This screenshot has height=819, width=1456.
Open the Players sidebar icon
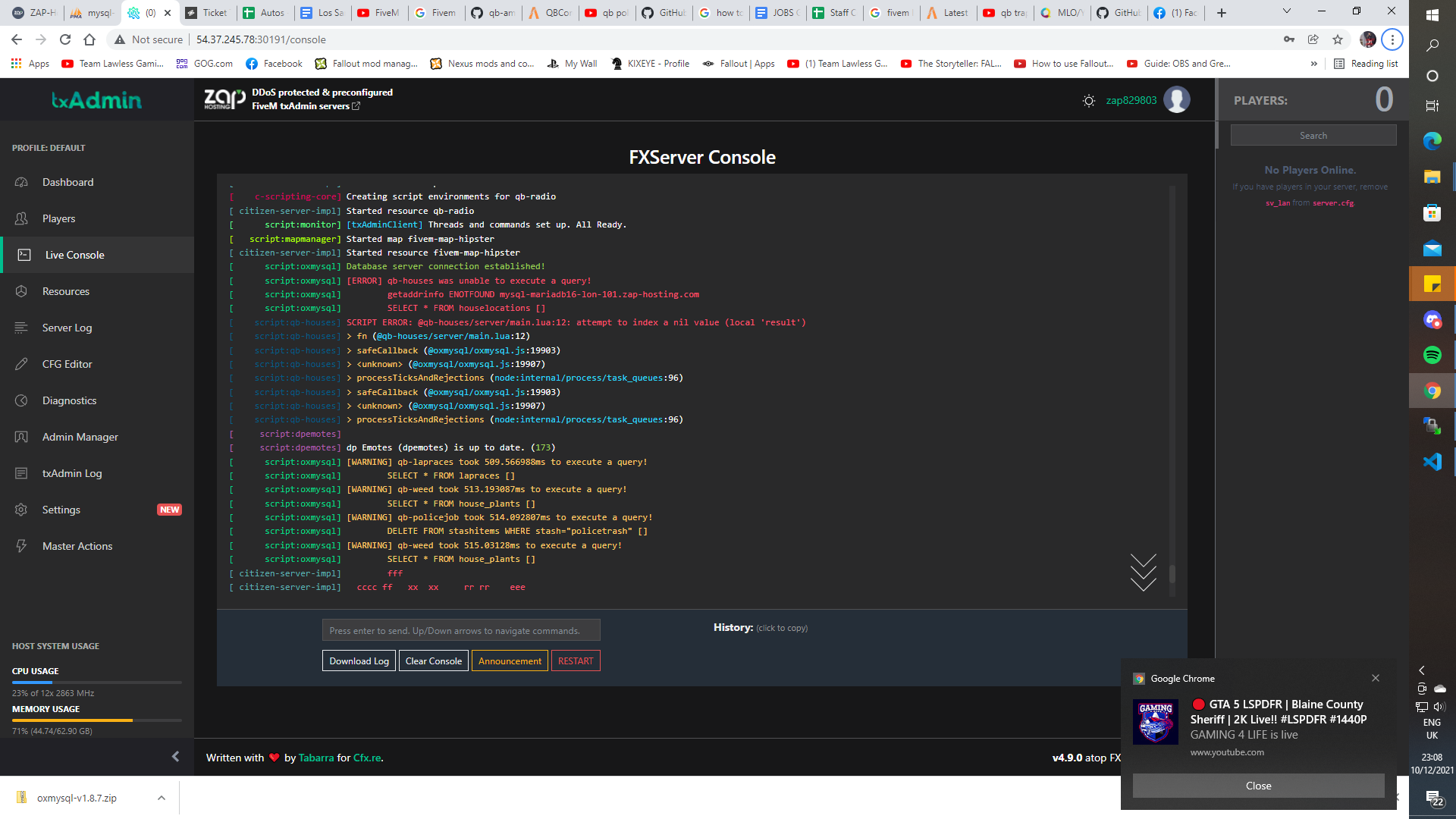tap(21, 218)
